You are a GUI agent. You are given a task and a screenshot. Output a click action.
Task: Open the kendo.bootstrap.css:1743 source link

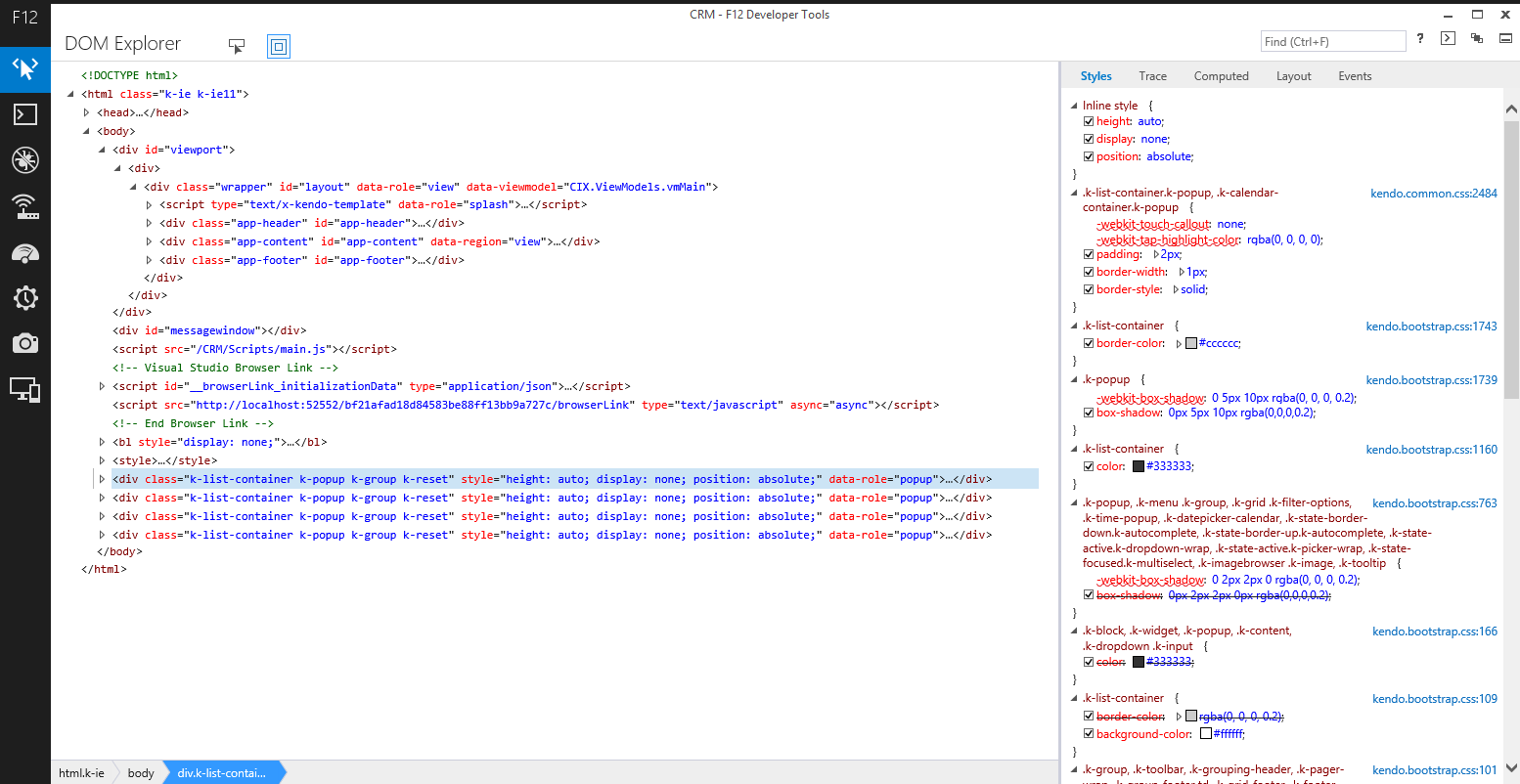coord(1431,327)
